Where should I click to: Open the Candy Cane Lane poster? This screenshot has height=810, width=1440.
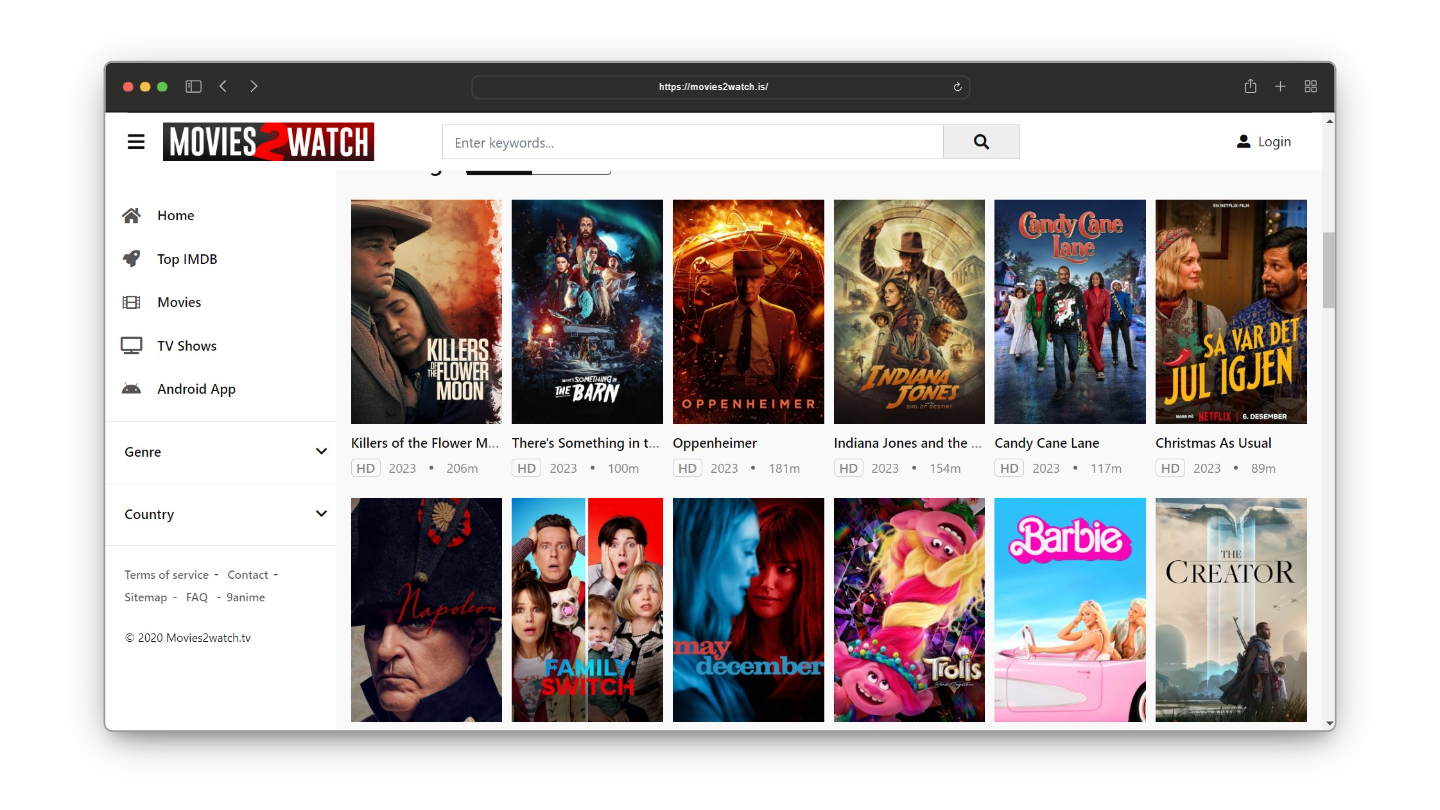pos(1070,312)
